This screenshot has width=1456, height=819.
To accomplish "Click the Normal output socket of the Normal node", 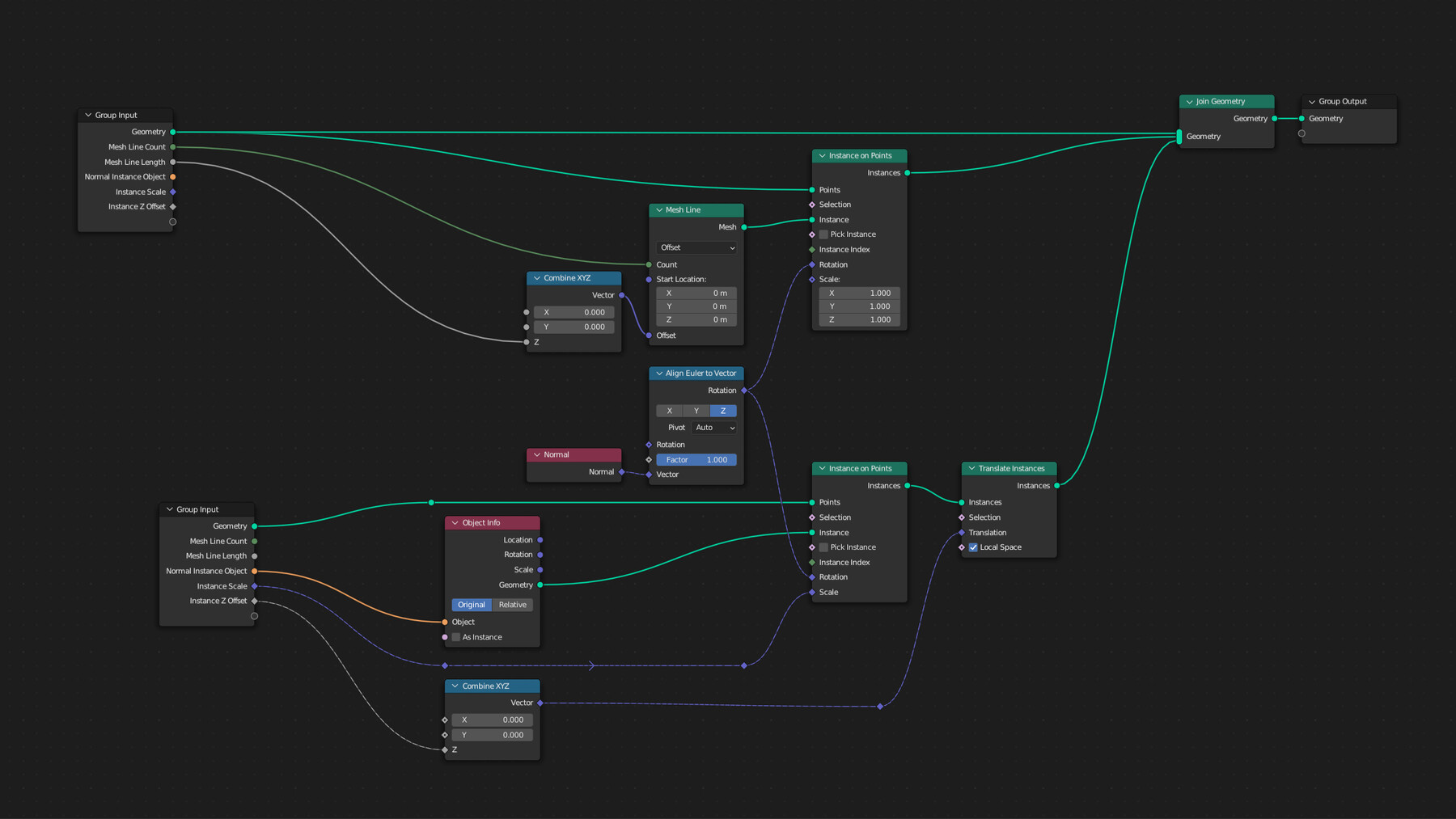I will click(x=620, y=472).
